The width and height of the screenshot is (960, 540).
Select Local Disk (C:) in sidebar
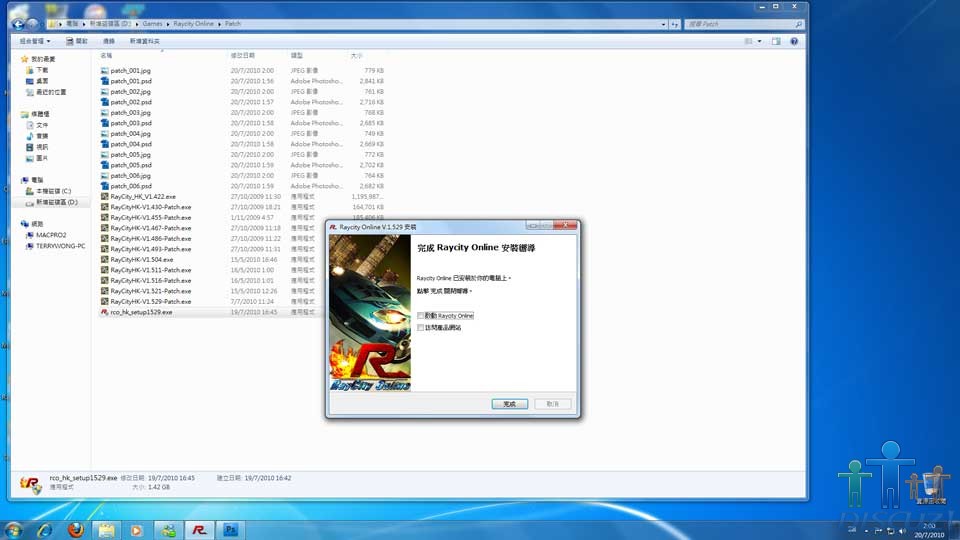pos(48,191)
